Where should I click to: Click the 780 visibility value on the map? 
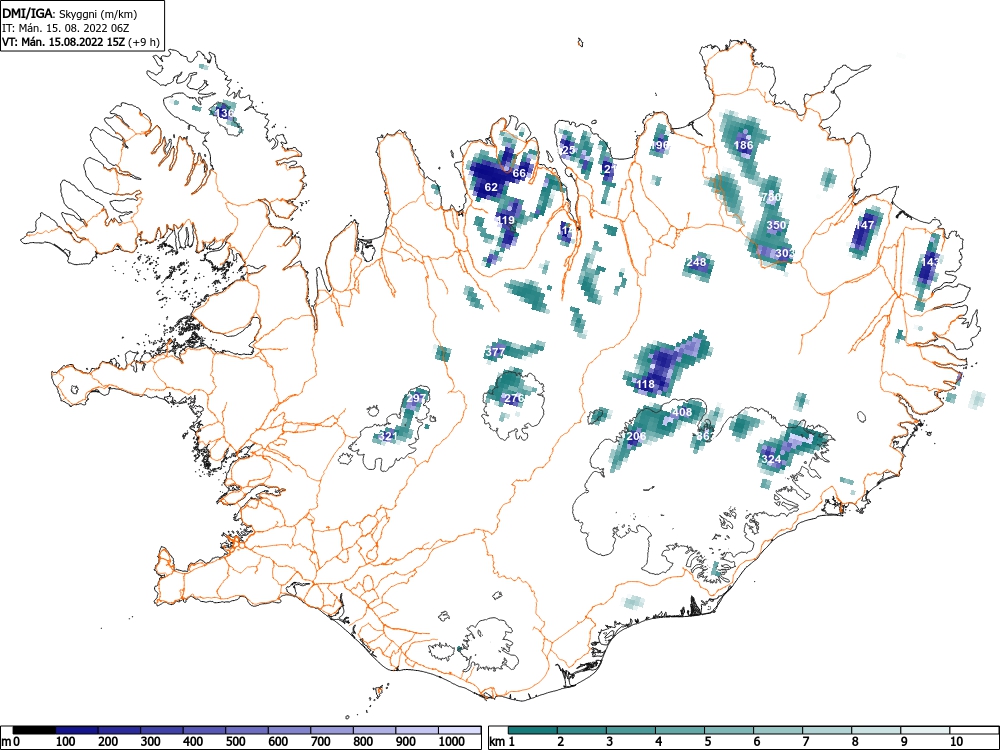click(x=772, y=197)
